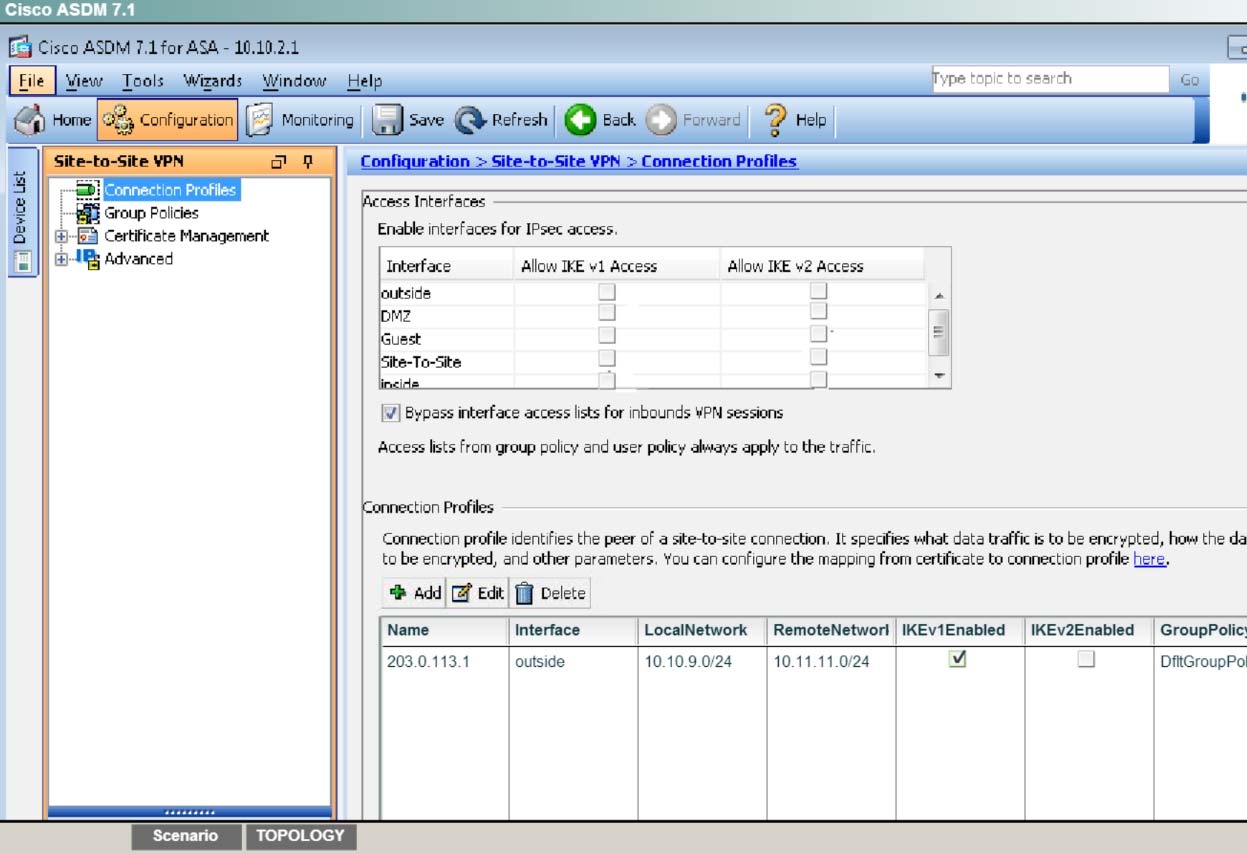
Task: Click the Help question mark icon
Action: 775,120
